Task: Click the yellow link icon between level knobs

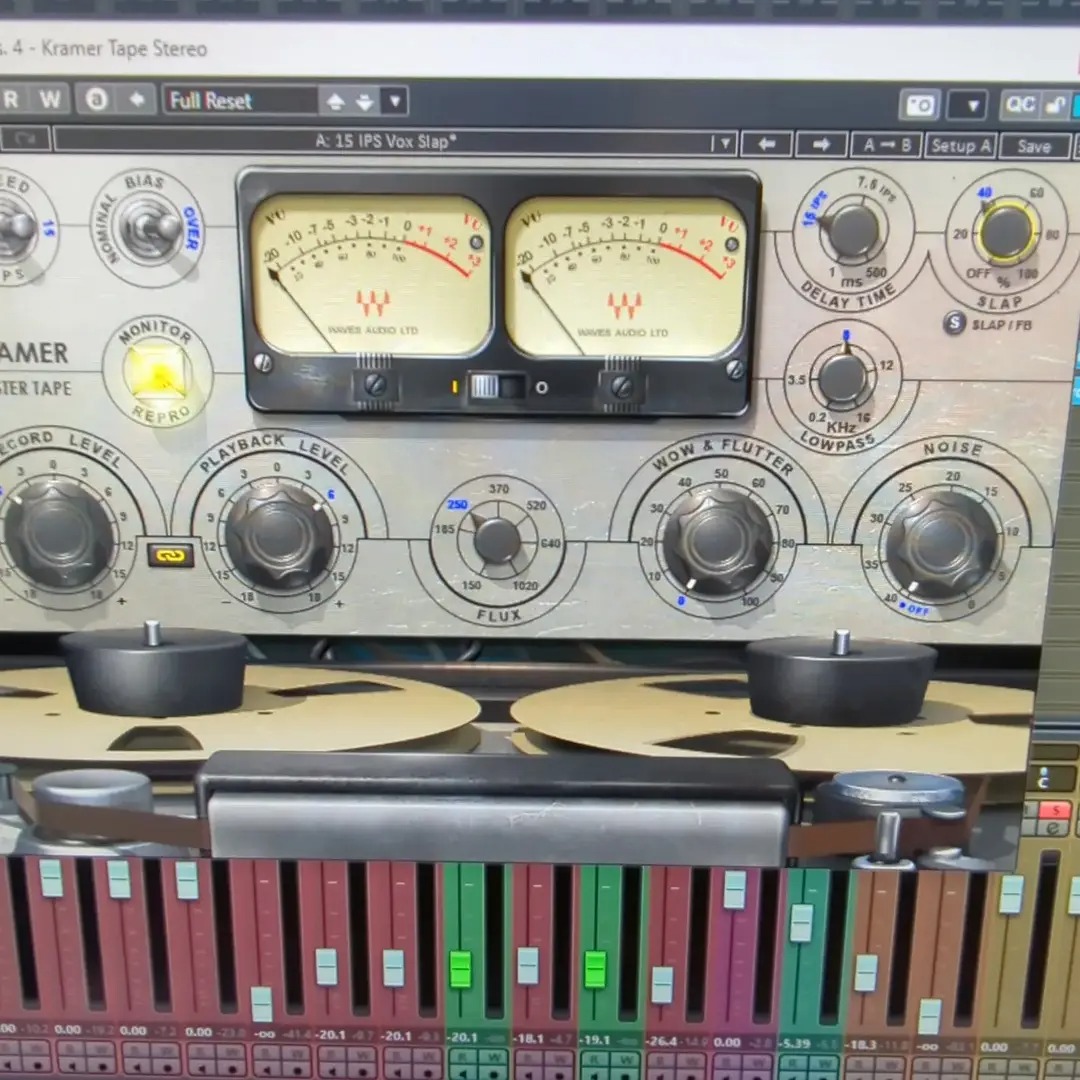Action: click(x=172, y=556)
